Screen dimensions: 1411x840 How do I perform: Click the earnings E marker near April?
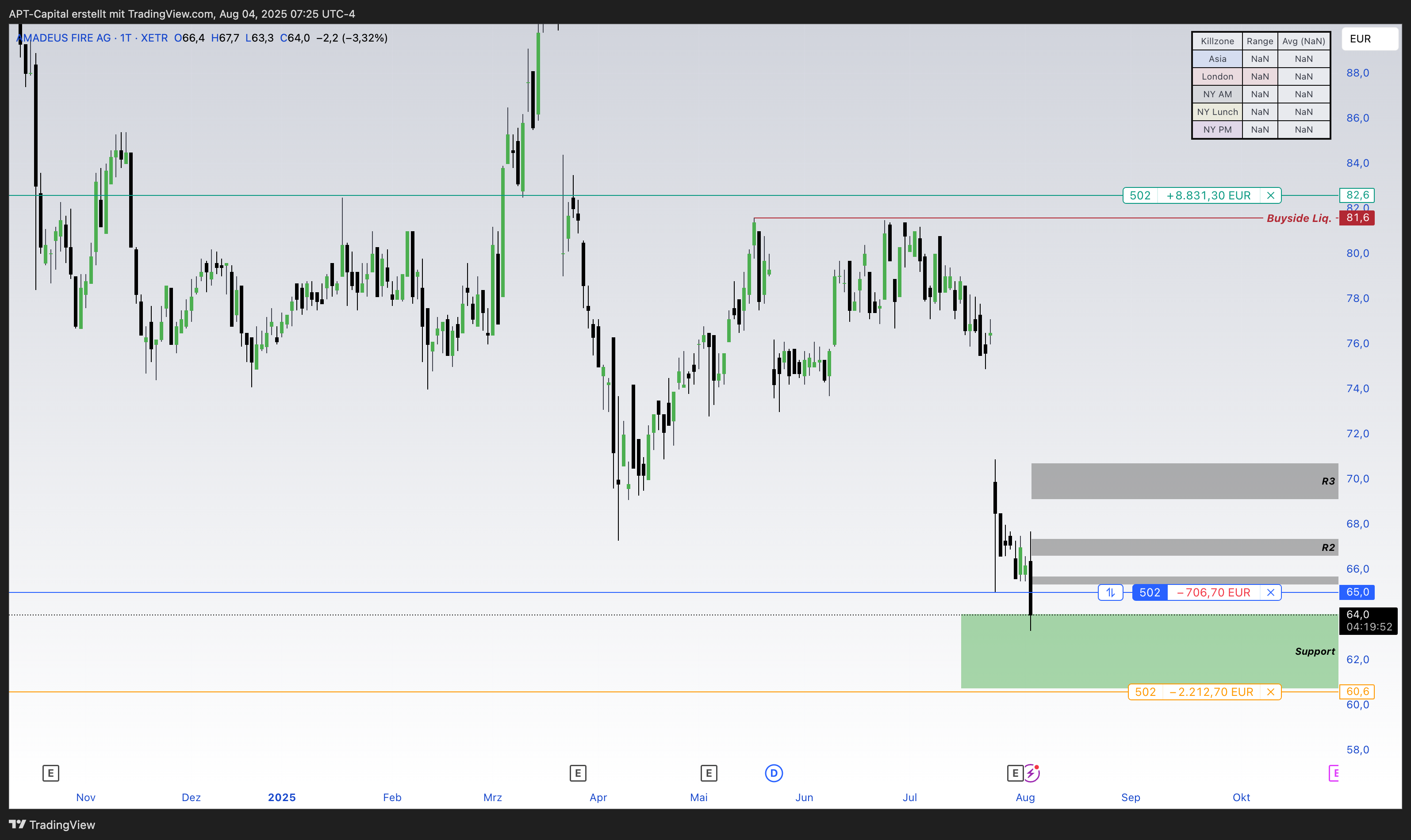[x=578, y=773]
